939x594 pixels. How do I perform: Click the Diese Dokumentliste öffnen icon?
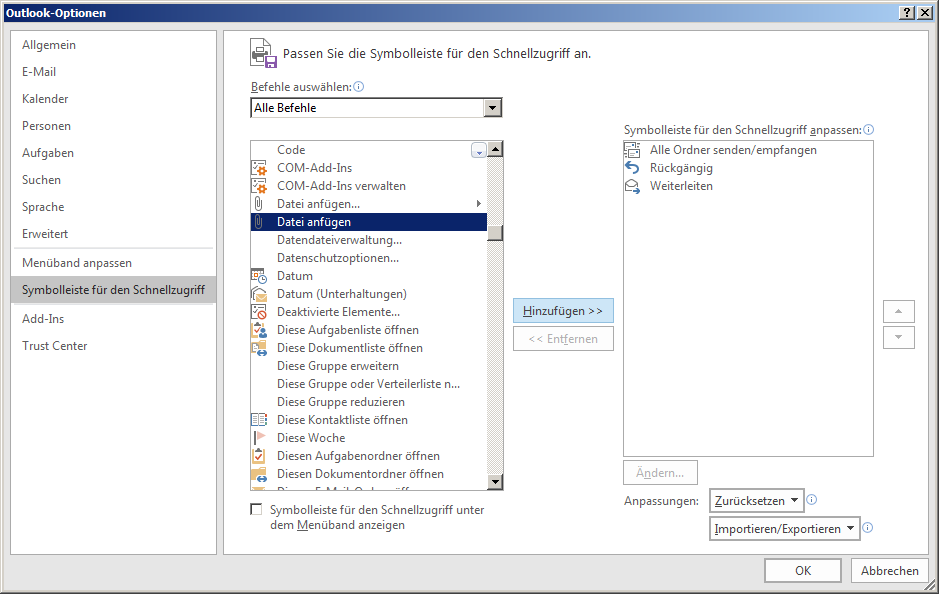(259, 348)
